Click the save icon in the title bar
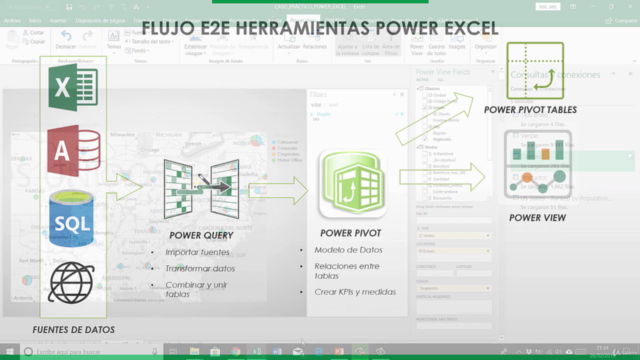 pyautogui.click(x=69, y=7)
